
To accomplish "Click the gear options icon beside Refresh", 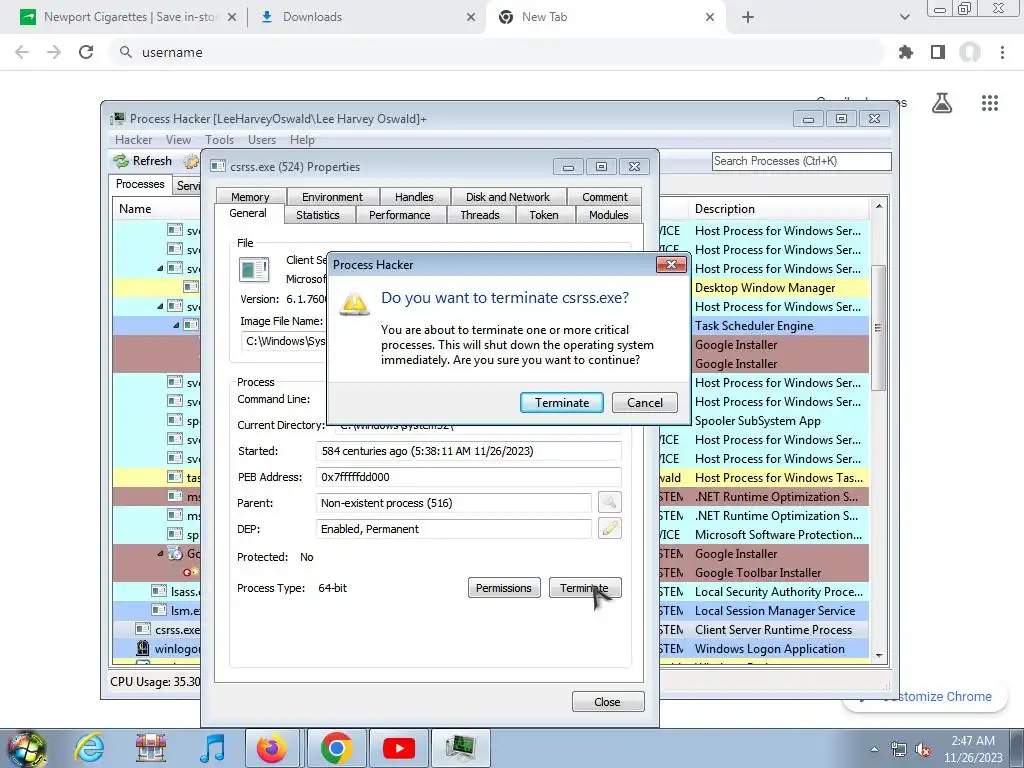I will tap(191, 161).
